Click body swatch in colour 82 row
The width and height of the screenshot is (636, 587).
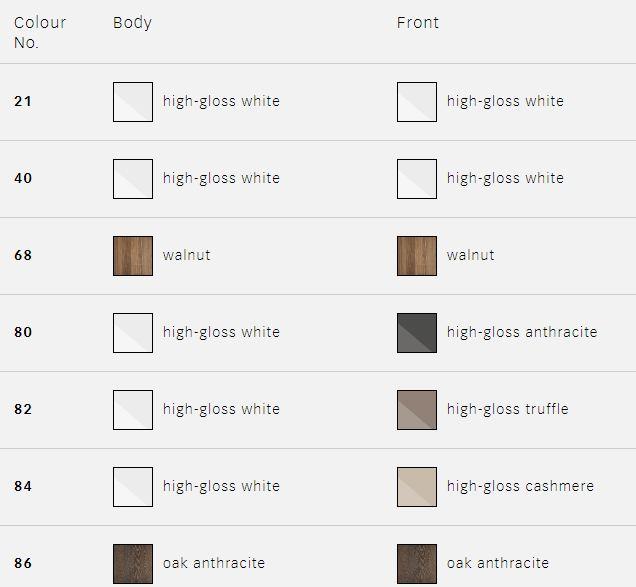click(133, 410)
